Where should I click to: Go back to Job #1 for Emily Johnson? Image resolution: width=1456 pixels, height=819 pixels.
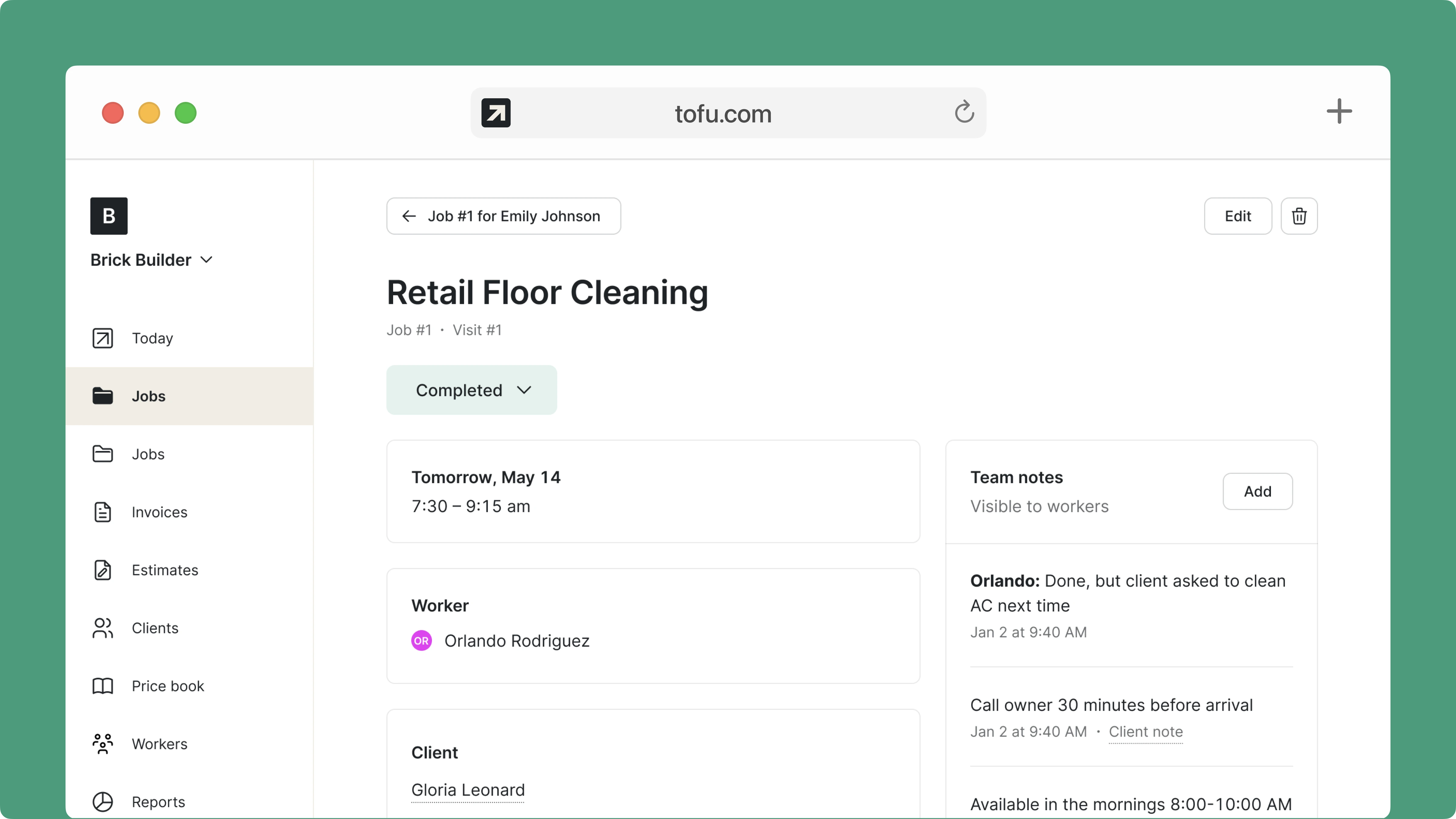coord(504,216)
